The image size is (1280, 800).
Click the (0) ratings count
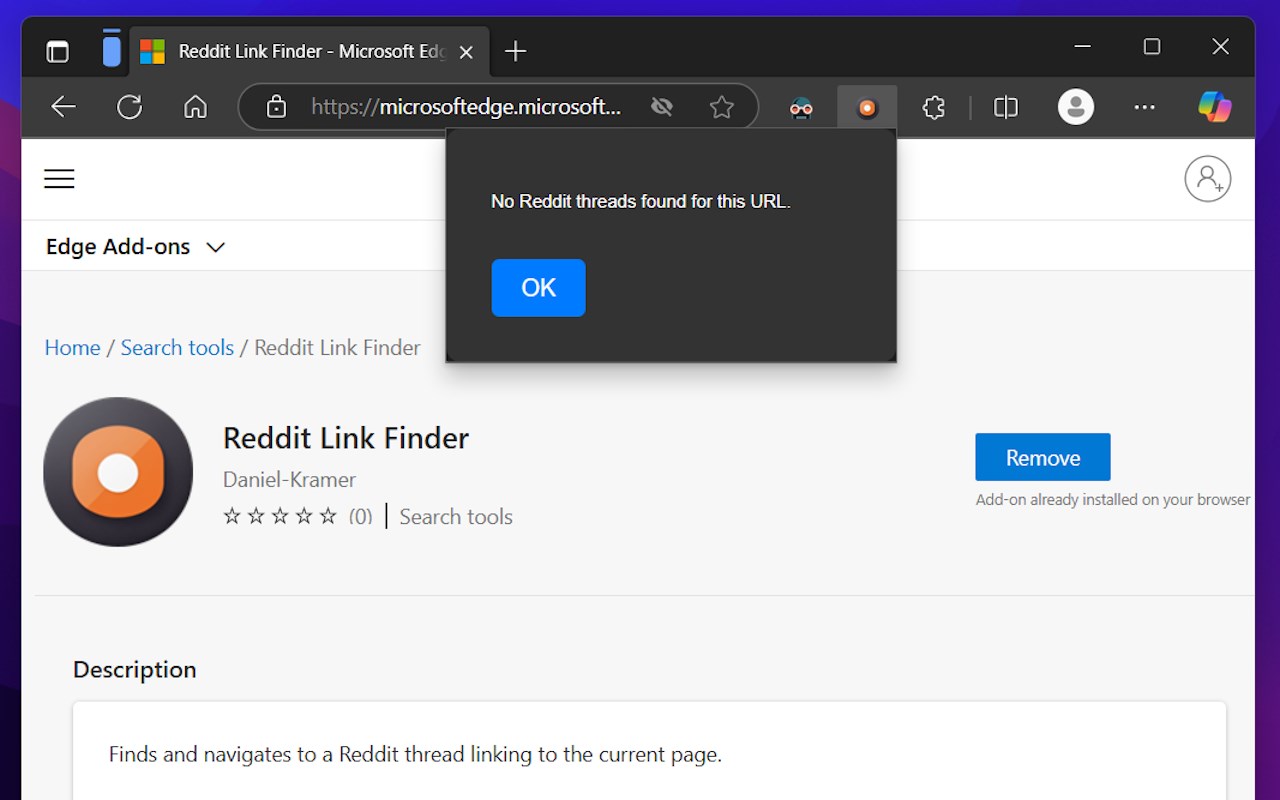tap(360, 517)
